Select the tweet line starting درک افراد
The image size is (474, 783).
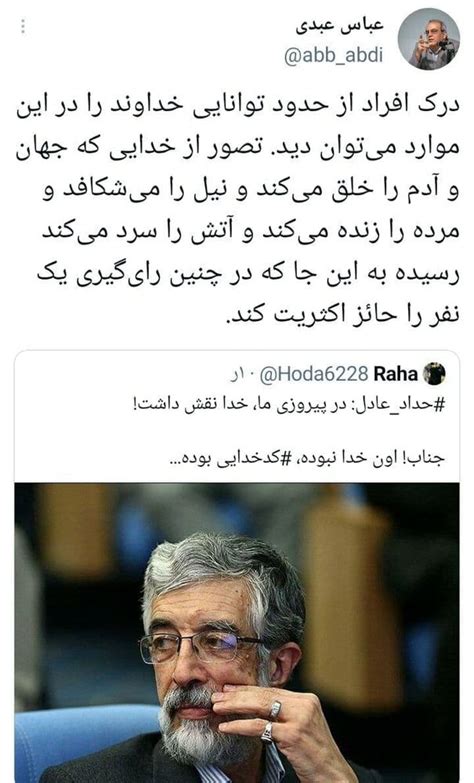pyautogui.click(x=238, y=105)
